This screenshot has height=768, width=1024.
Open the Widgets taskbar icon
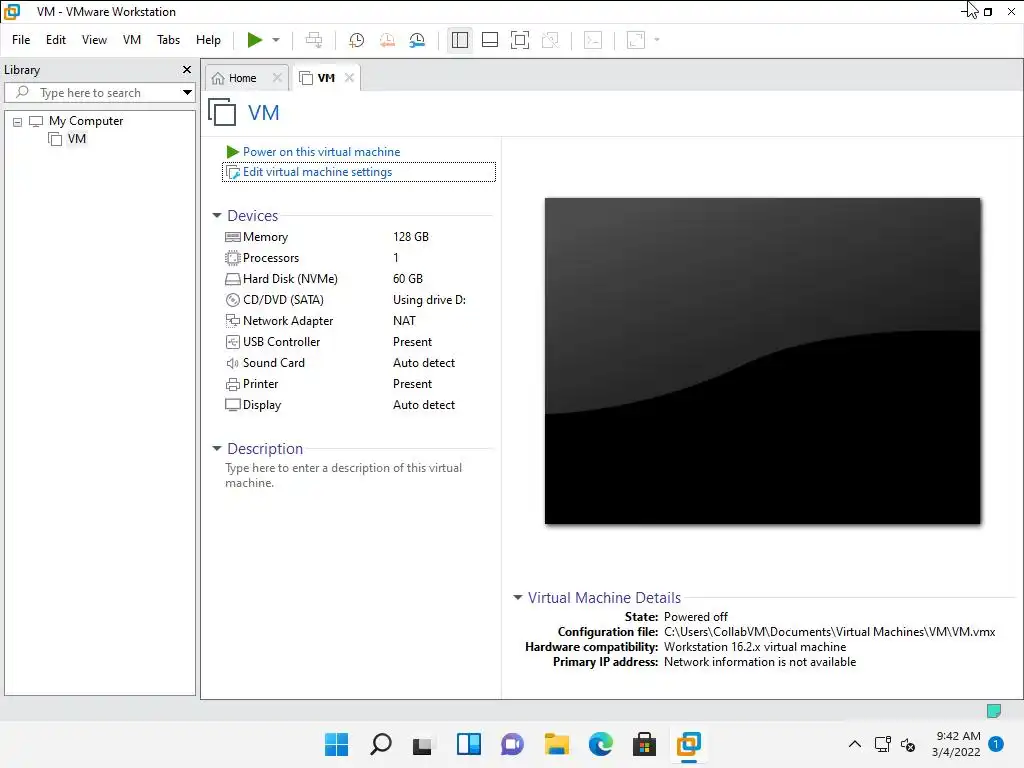469,744
